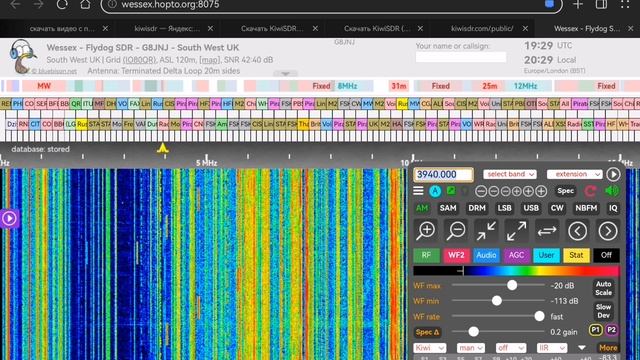Click the WF max slider handle
The image size is (640, 360).
[512, 285]
